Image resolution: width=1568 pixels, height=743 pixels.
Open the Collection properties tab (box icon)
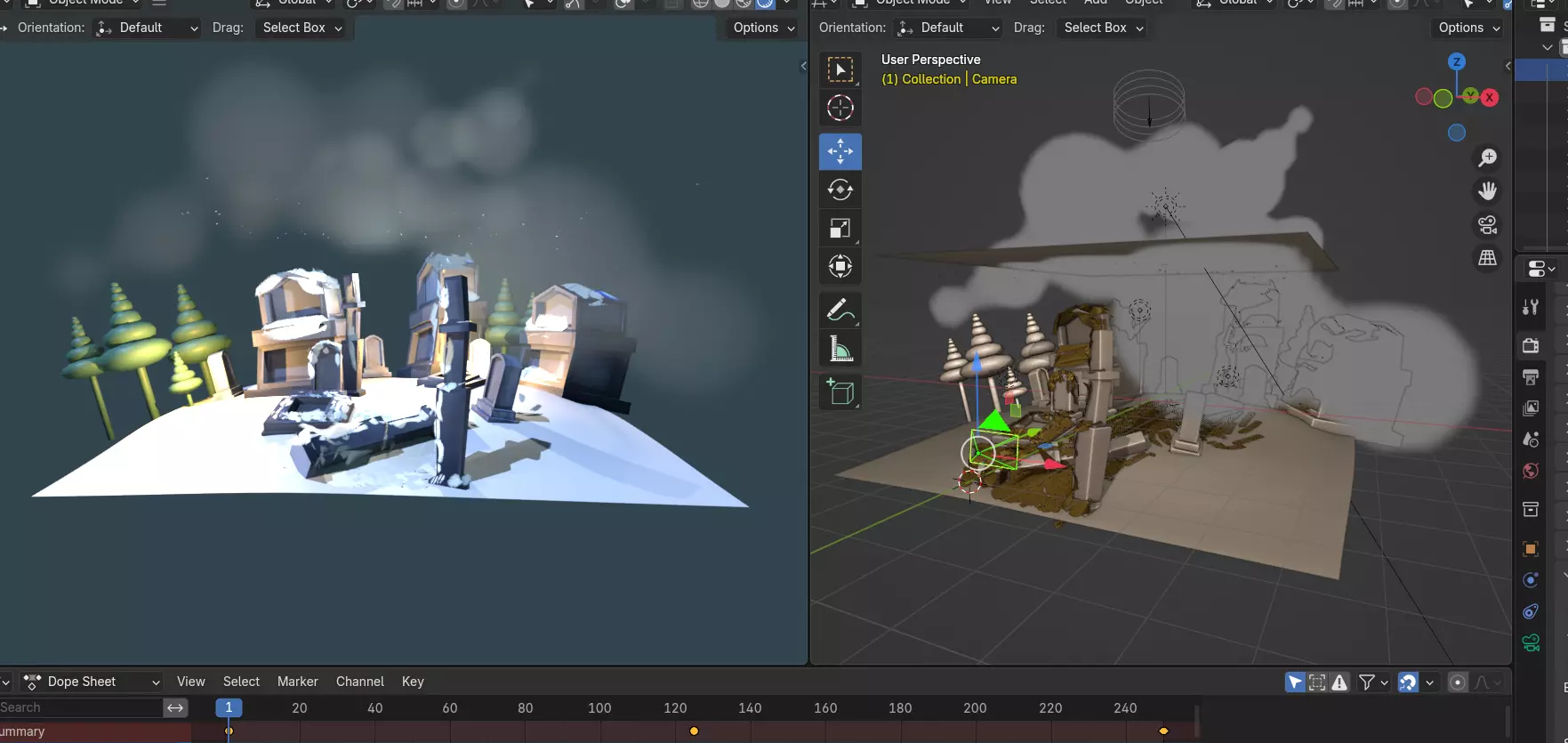click(1531, 509)
